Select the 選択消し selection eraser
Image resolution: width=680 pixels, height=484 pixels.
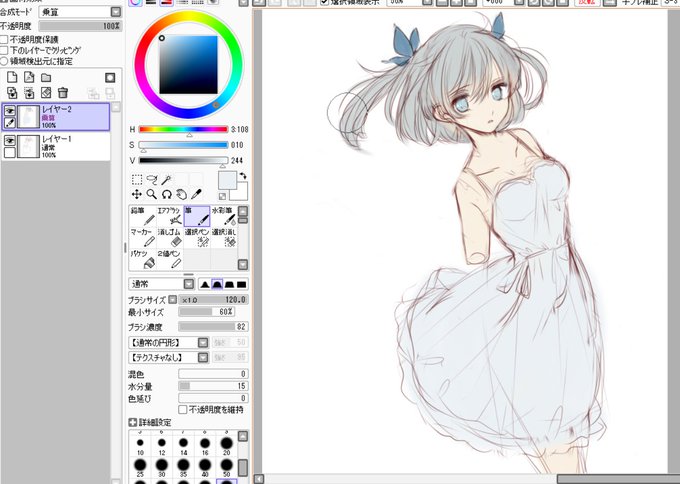point(224,238)
